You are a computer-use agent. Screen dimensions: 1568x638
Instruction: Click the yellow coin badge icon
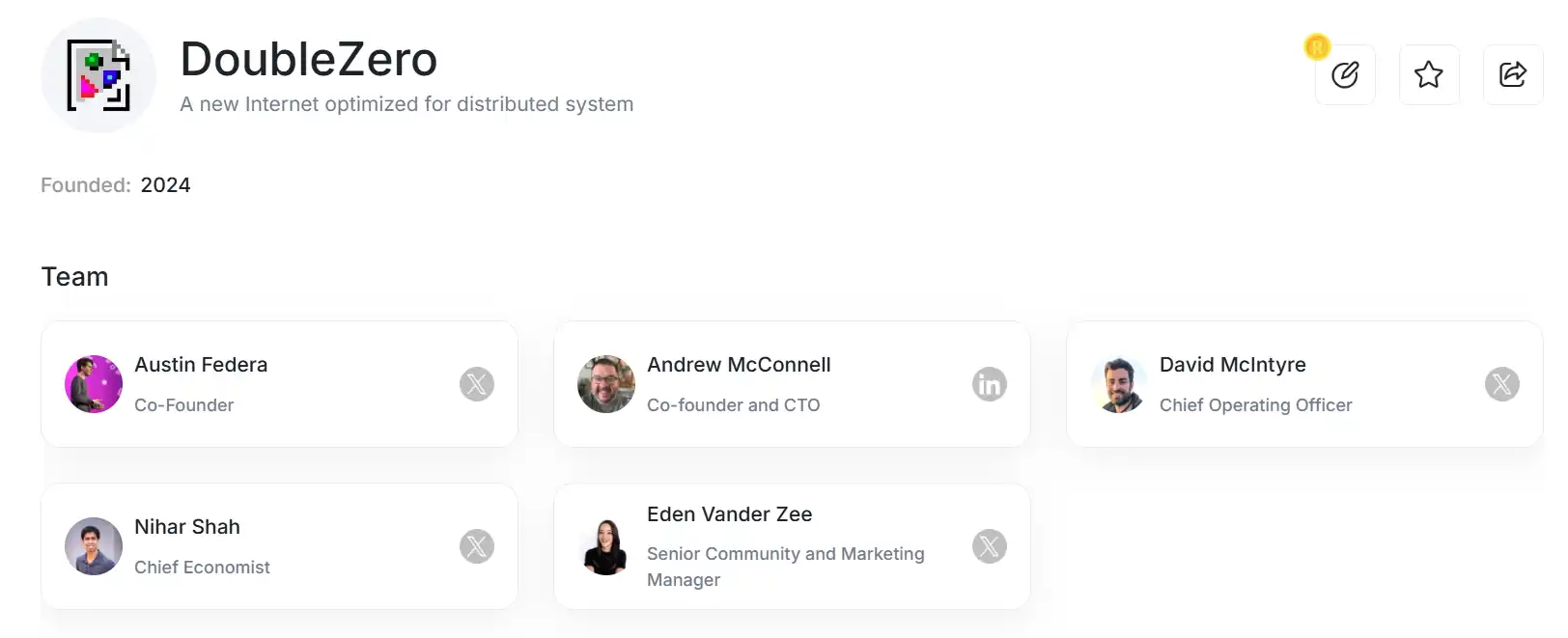[1317, 46]
